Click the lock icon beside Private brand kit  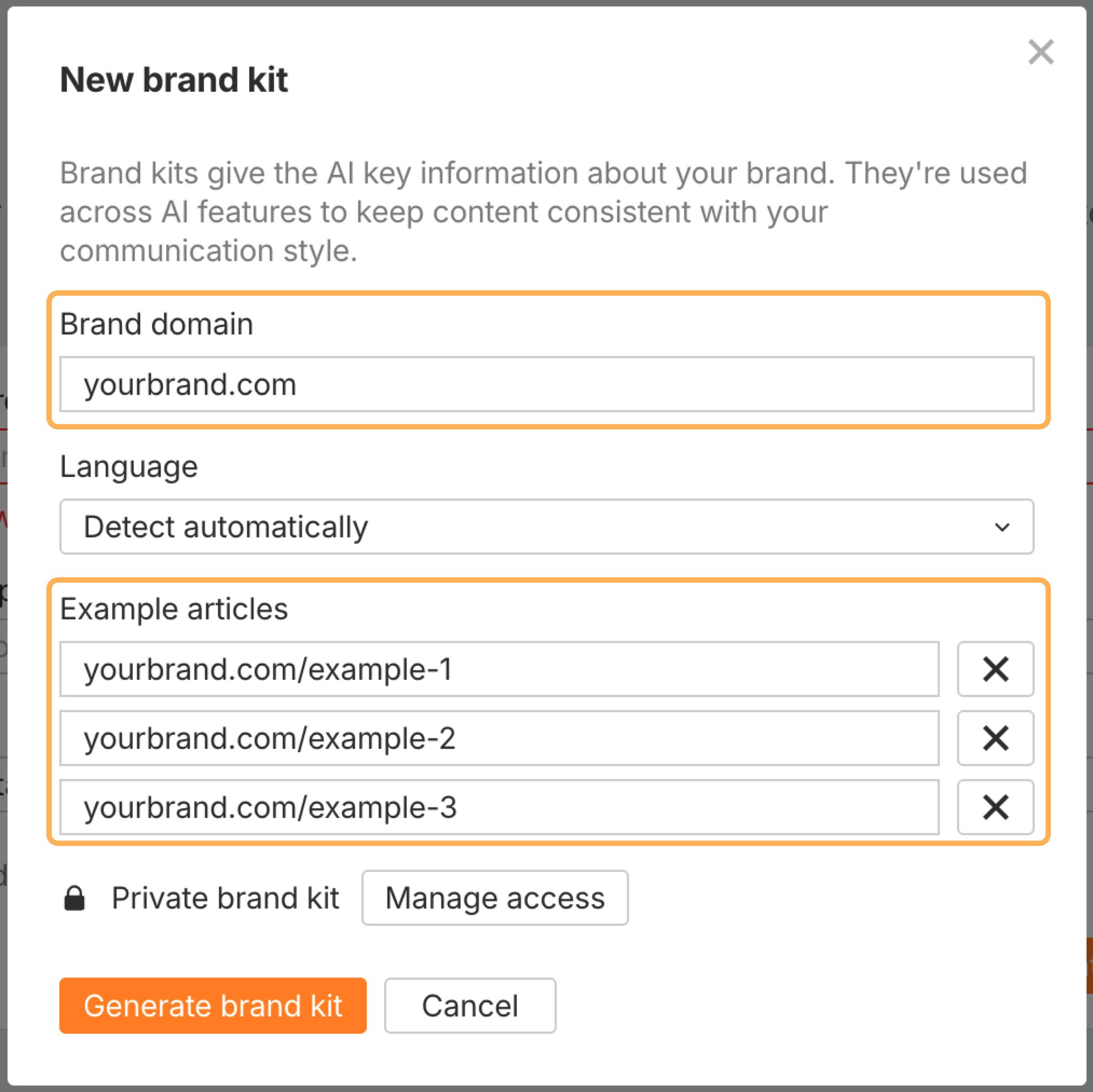click(x=75, y=897)
